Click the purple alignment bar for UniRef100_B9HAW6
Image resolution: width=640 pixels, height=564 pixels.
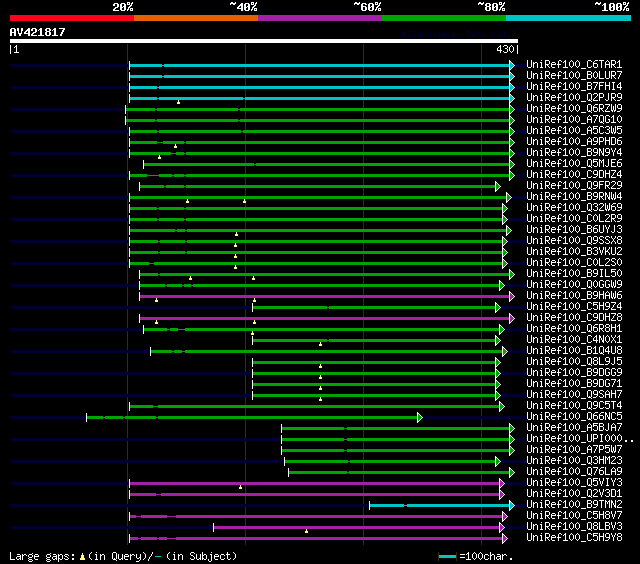click(x=324, y=296)
